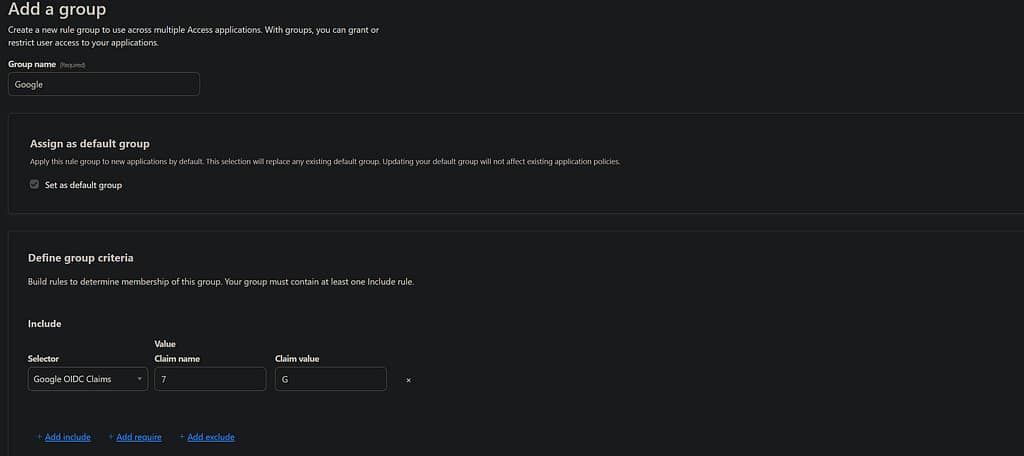Click the Claim value column label
This screenshot has width=1024, height=456.
[297, 358]
